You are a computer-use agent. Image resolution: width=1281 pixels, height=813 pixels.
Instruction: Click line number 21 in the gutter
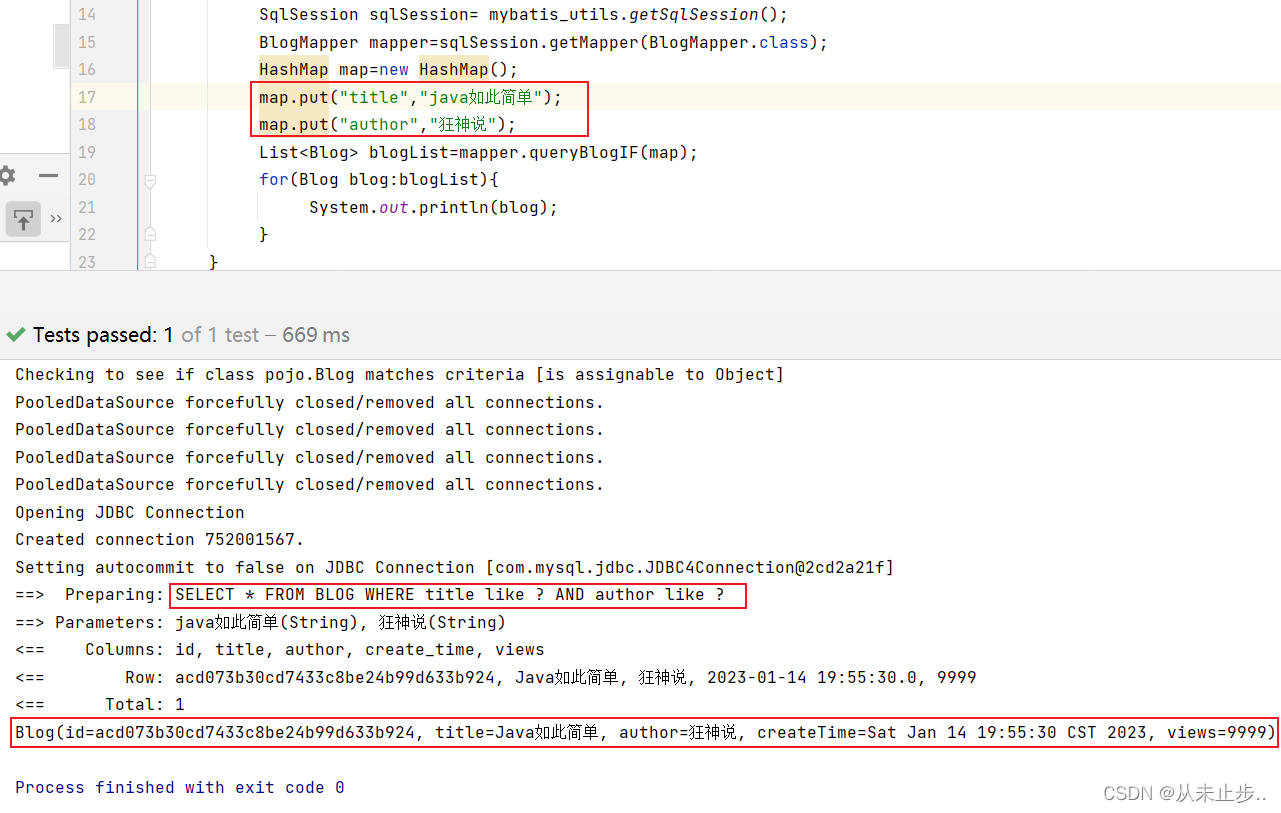coord(87,207)
